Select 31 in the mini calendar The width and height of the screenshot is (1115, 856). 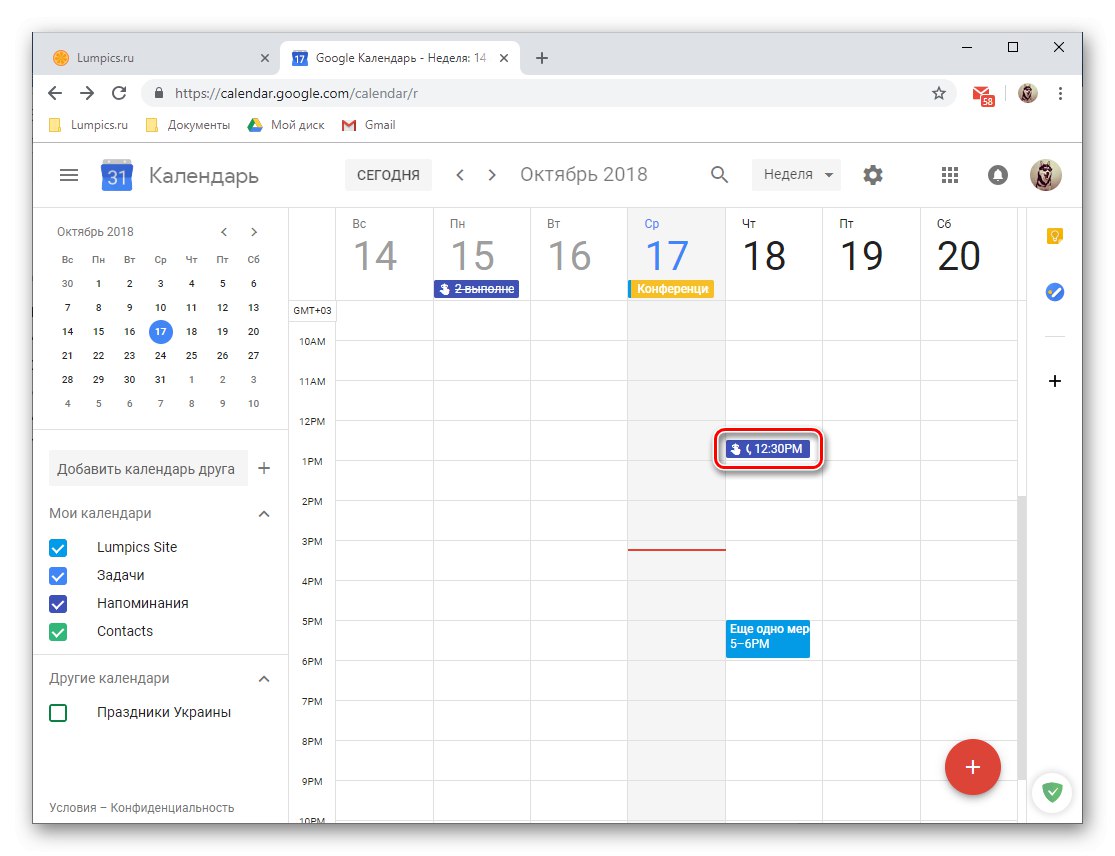161,380
